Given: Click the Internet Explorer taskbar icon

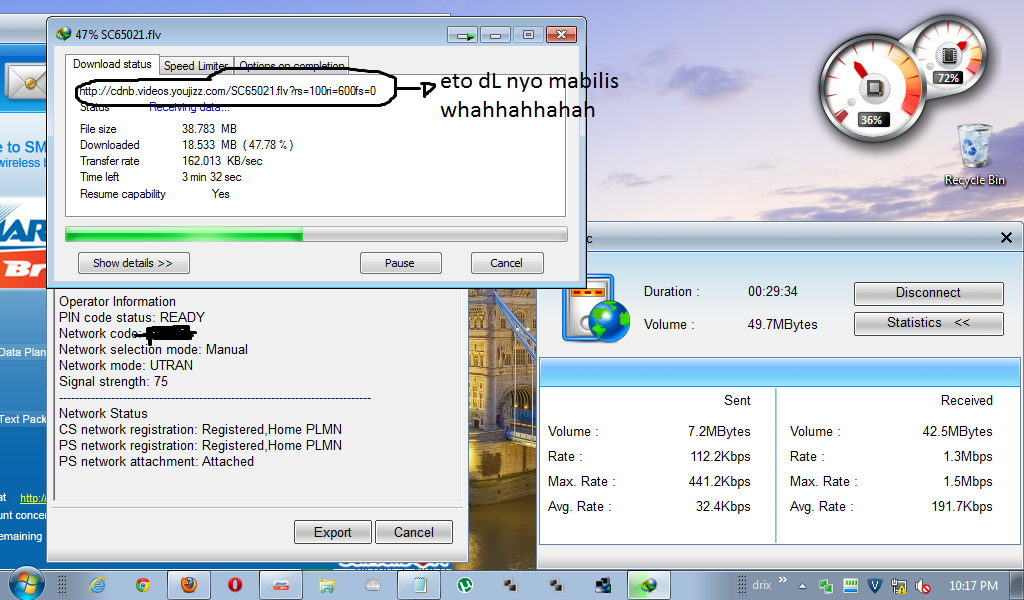Looking at the screenshot, I should point(97,585).
